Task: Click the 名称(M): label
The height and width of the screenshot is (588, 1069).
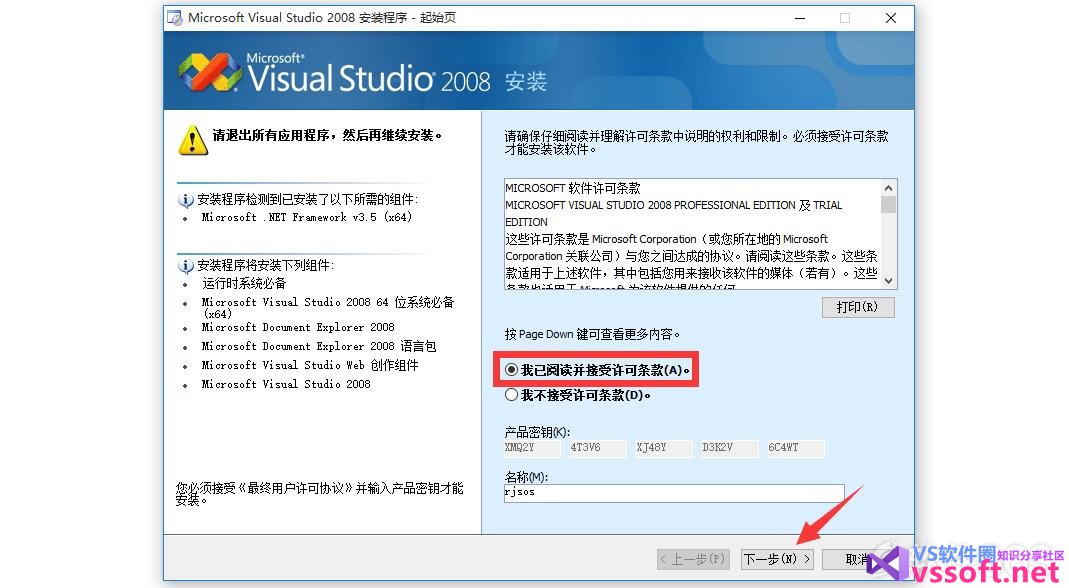Action: pyautogui.click(x=526, y=477)
